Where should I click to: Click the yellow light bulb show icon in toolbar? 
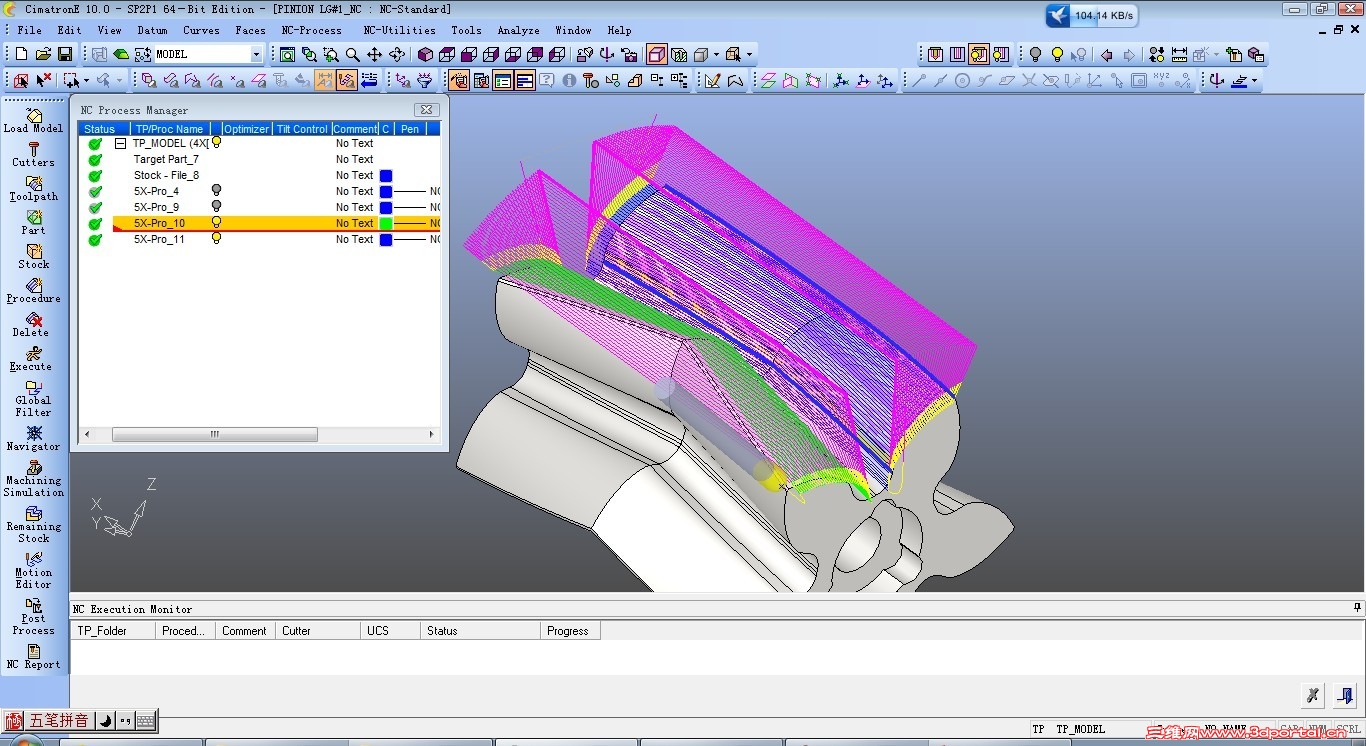[x=1057, y=54]
